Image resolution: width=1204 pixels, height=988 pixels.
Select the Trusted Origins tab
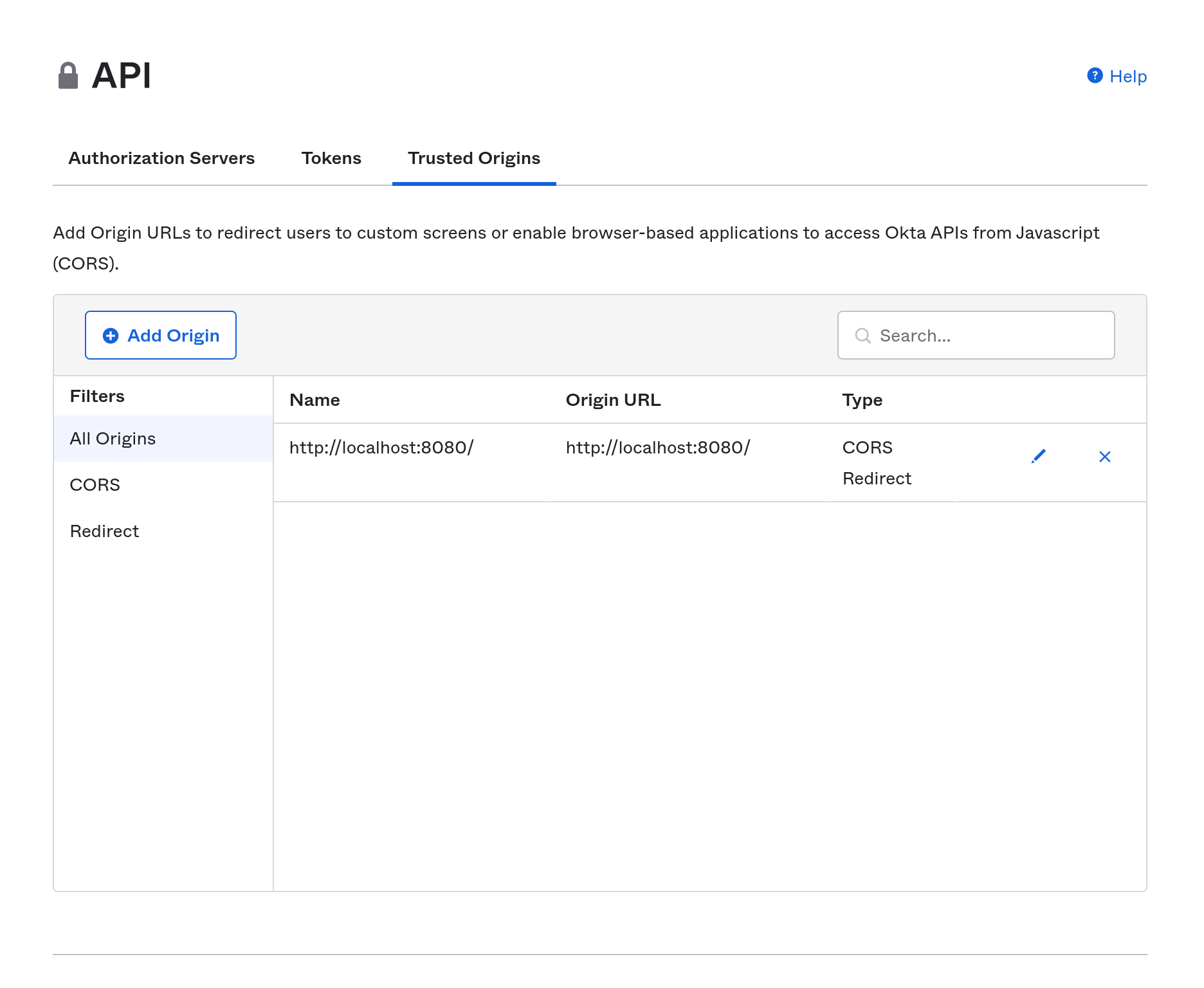[474, 158]
